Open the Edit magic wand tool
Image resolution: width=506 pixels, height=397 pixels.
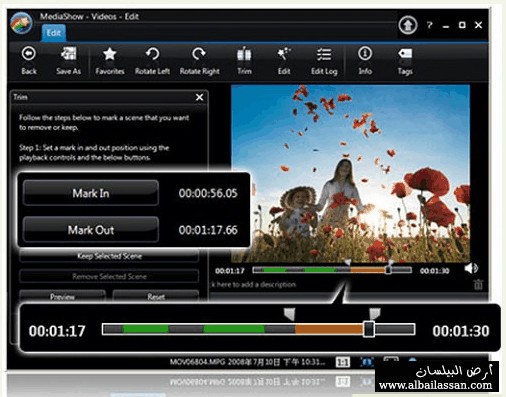pos(284,61)
